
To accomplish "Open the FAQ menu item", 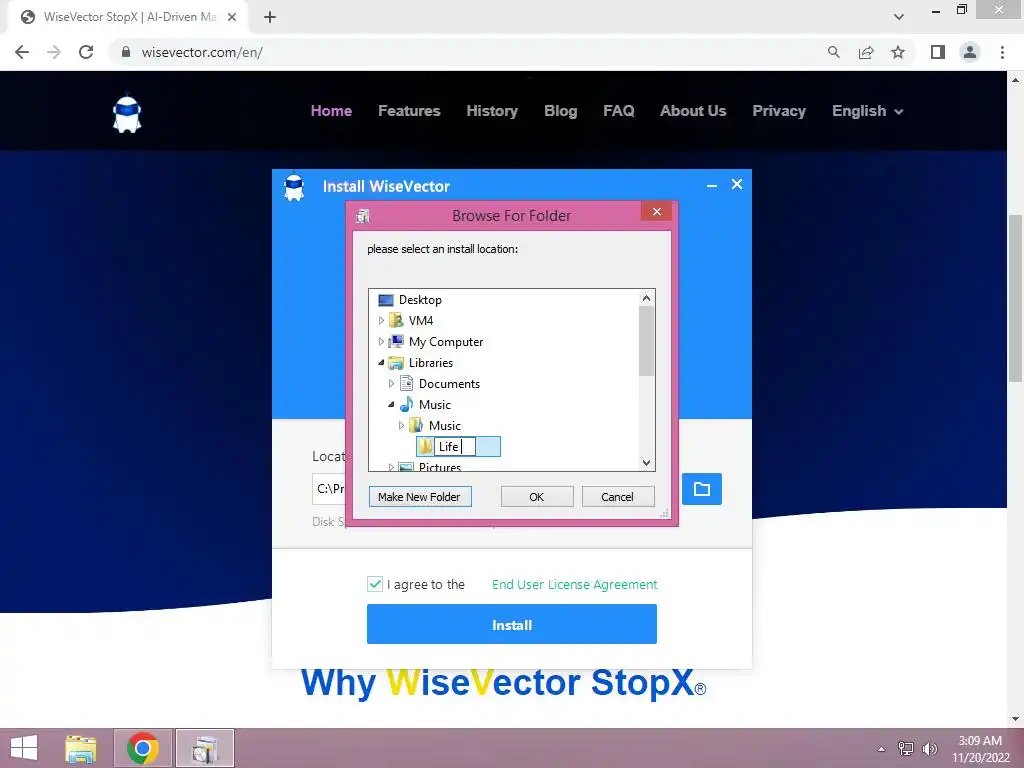I will (618, 111).
